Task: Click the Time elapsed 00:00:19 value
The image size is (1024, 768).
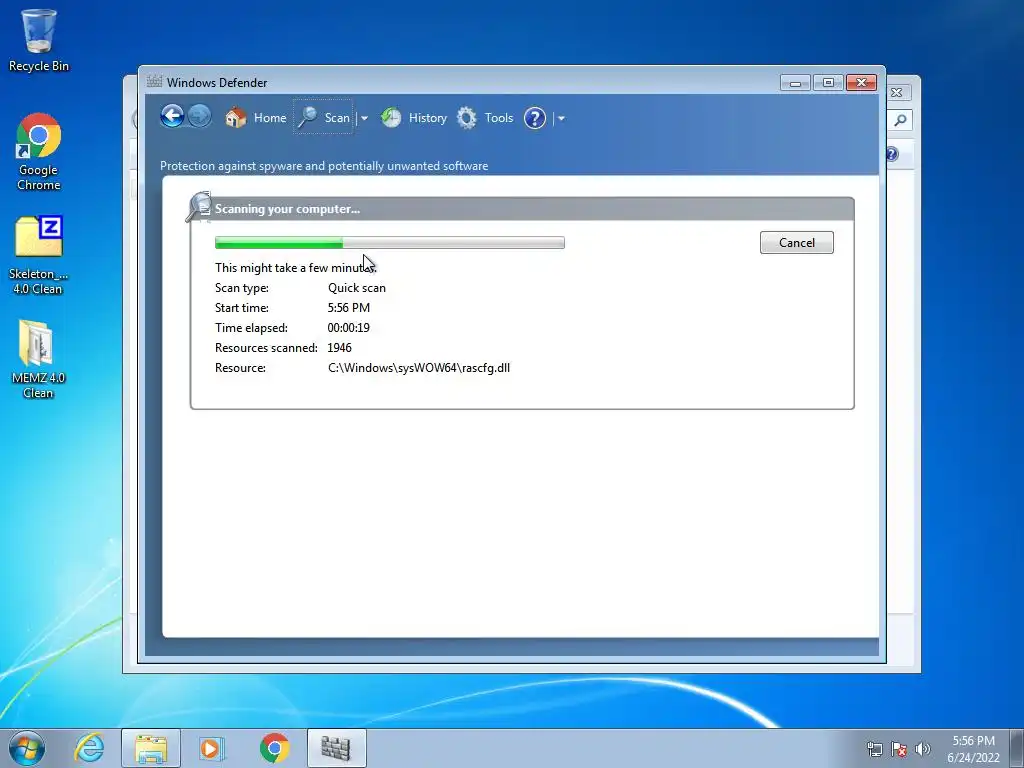Action: click(x=349, y=328)
